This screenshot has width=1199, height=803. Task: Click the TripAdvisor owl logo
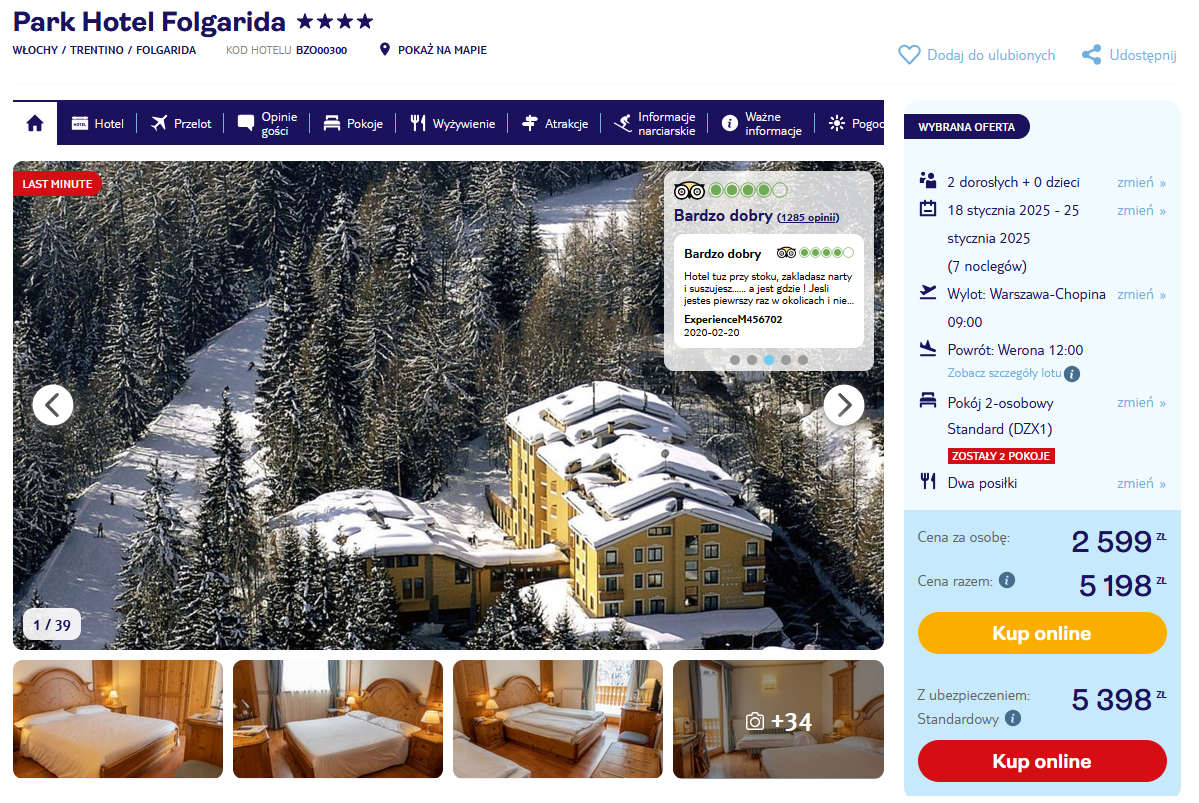coord(689,190)
